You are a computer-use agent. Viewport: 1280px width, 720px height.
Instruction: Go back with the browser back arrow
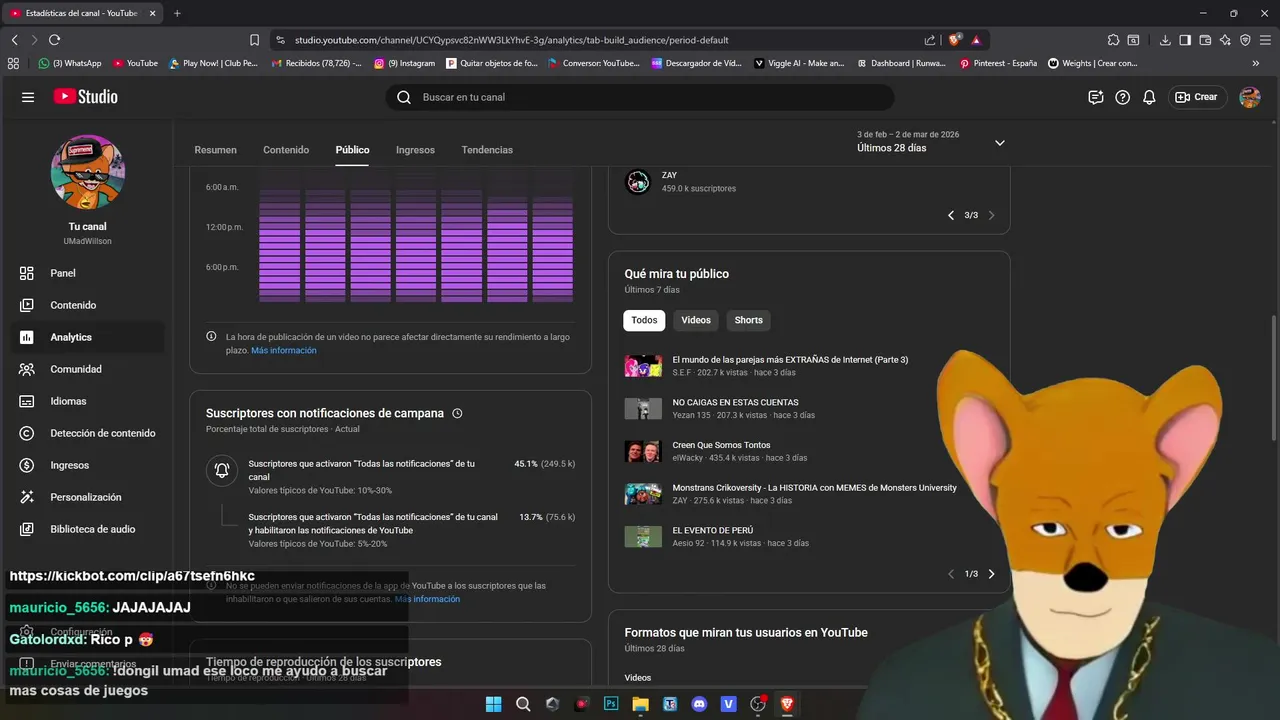click(14, 40)
